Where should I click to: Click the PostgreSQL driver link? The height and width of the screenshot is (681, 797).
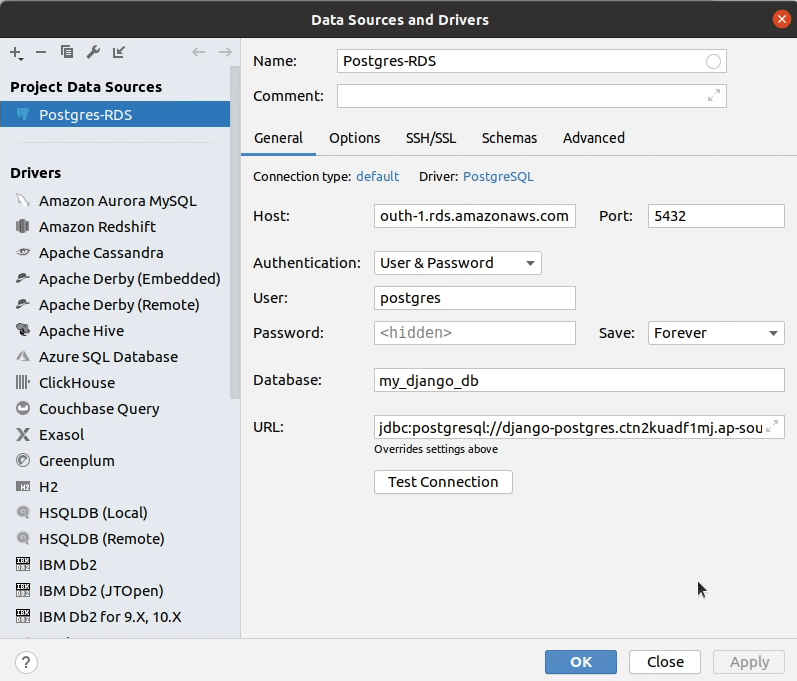point(498,177)
